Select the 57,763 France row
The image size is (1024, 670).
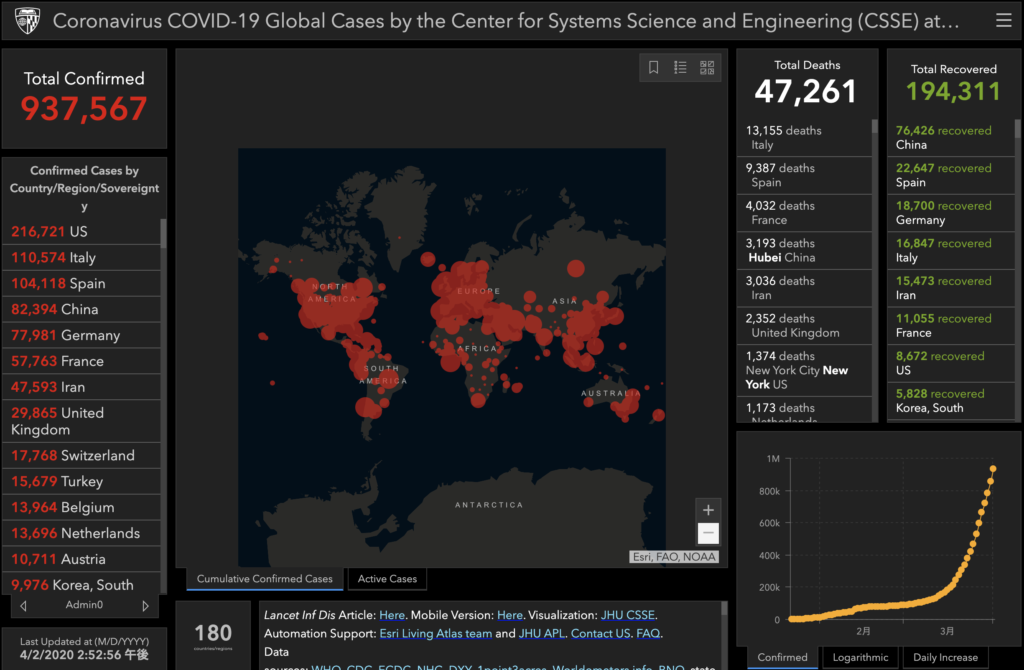click(82, 361)
